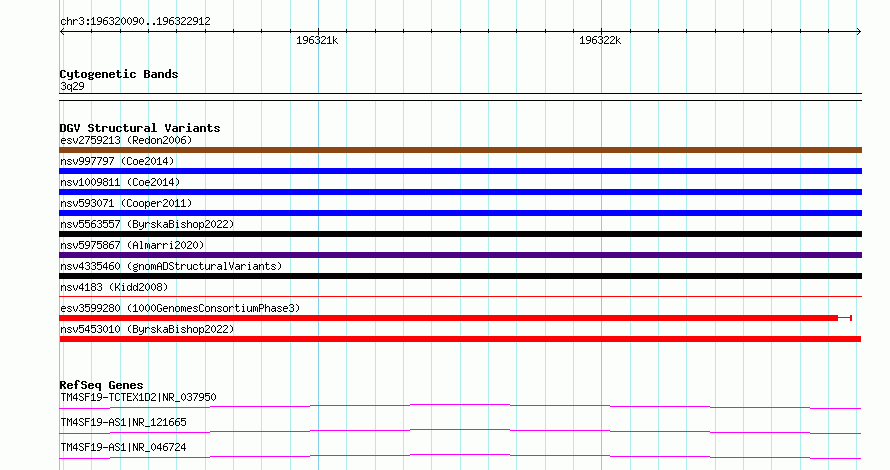Viewport: 890px width, 470px height.
Task: Open the nsv997797 (Coe2014) label
Action: 117,161
